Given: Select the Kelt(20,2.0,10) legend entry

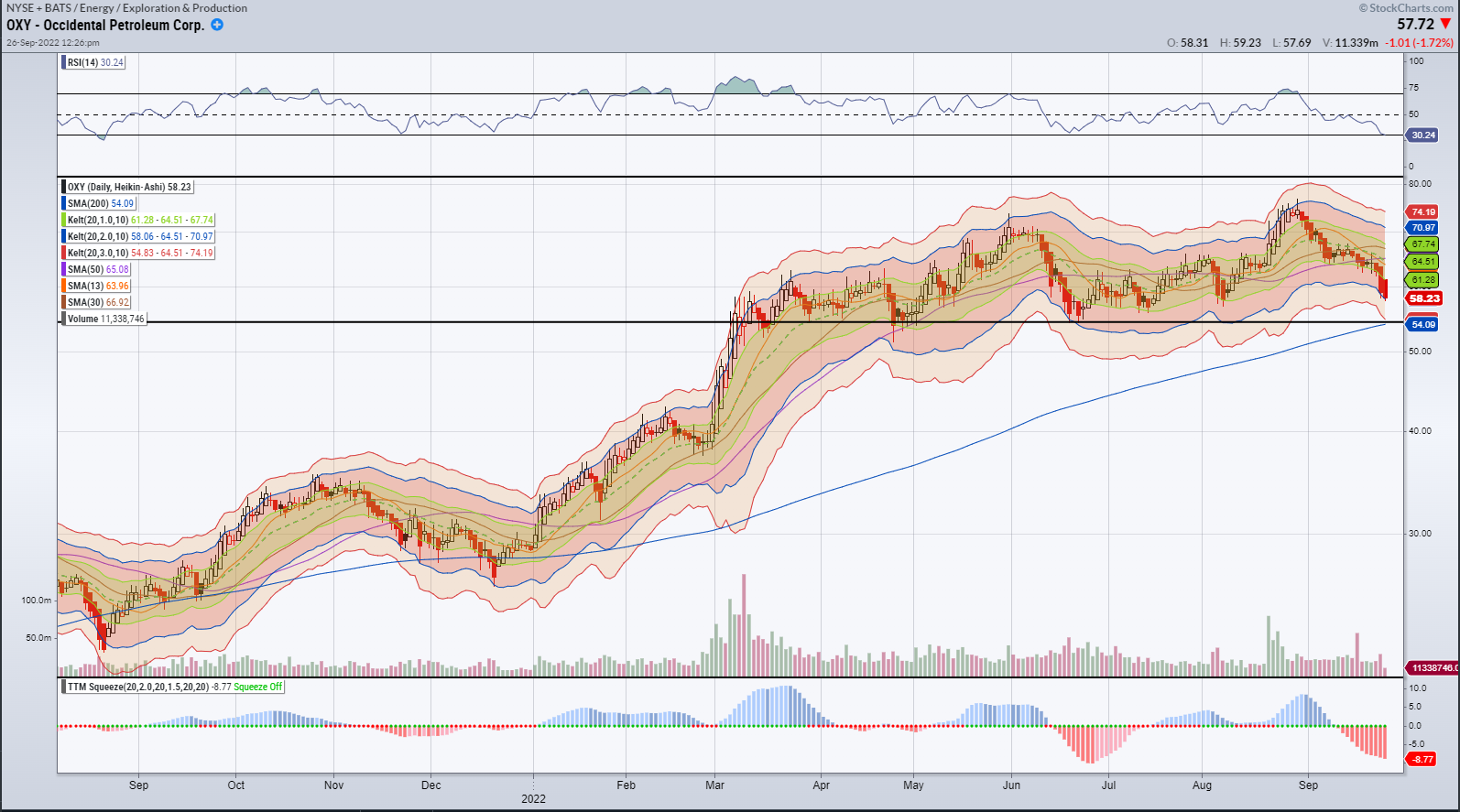Looking at the screenshot, I should (138, 236).
